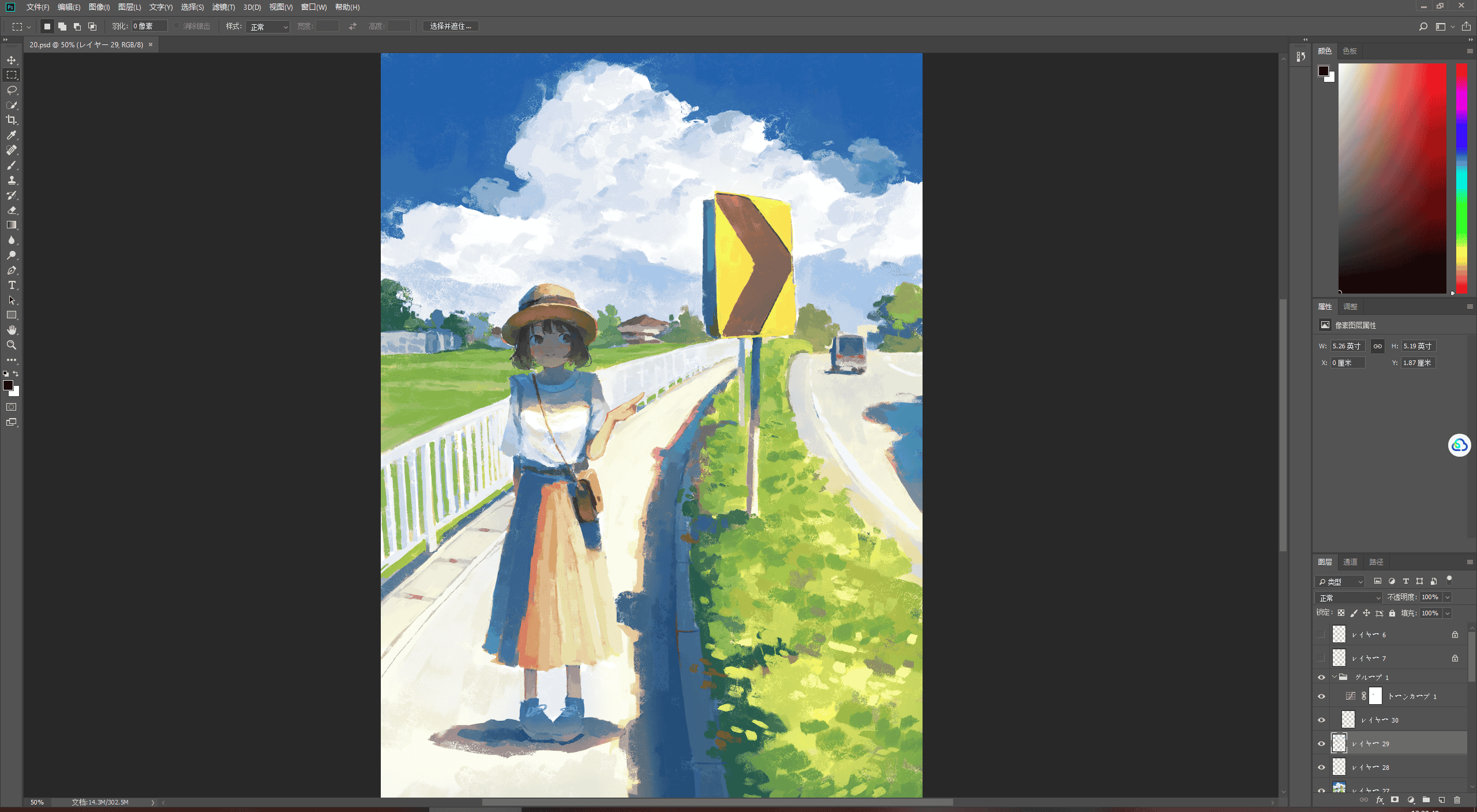The width and height of the screenshot is (1477, 812).
Task: Select the Gradient tool
Action: point(12,225)
